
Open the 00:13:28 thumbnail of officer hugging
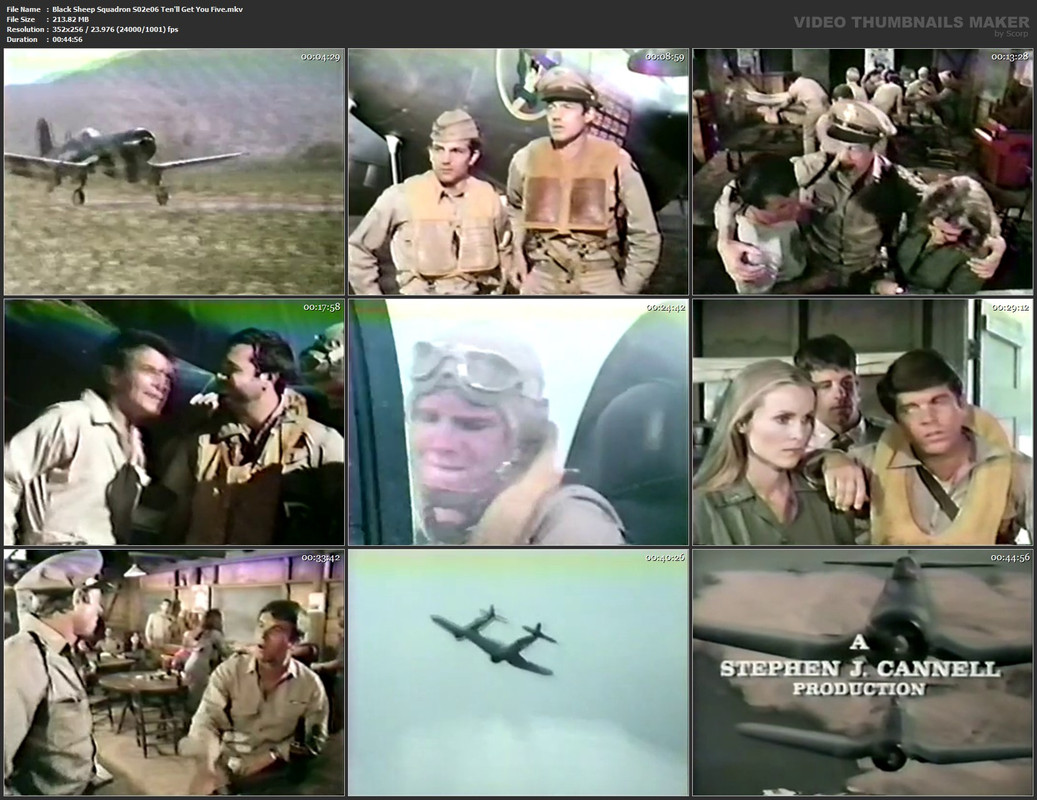[862, 172]
